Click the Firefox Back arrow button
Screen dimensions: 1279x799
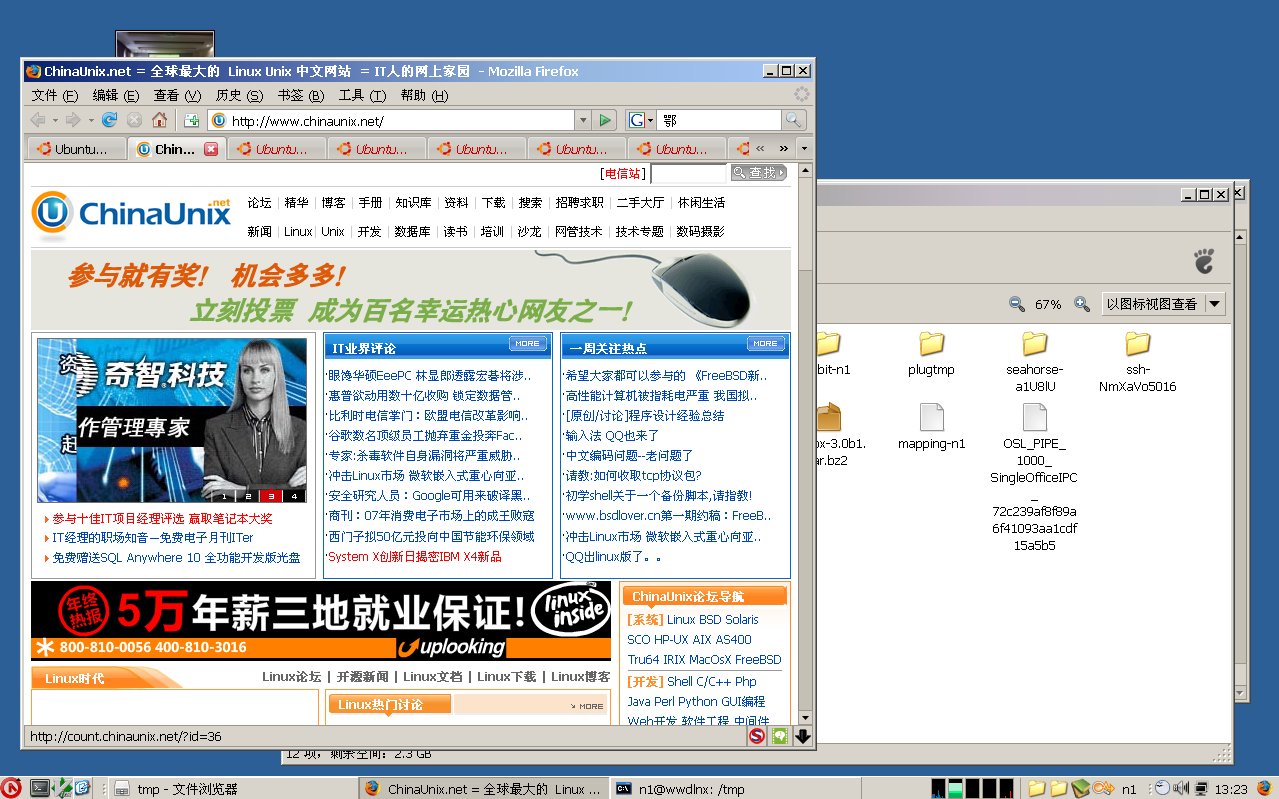coord(38,120)
